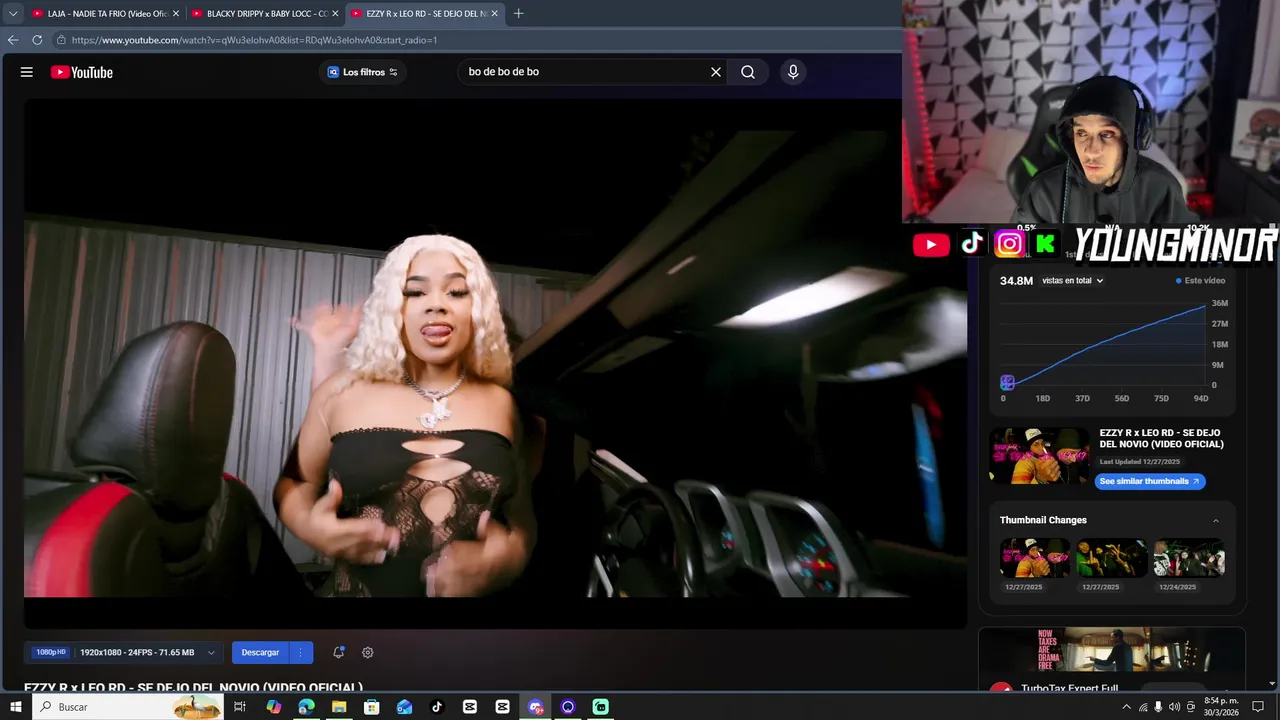Viewport: 1280px width, 720px height.
Task: Toggle the Este vídeo chart legend
Action: (1200, 281)
